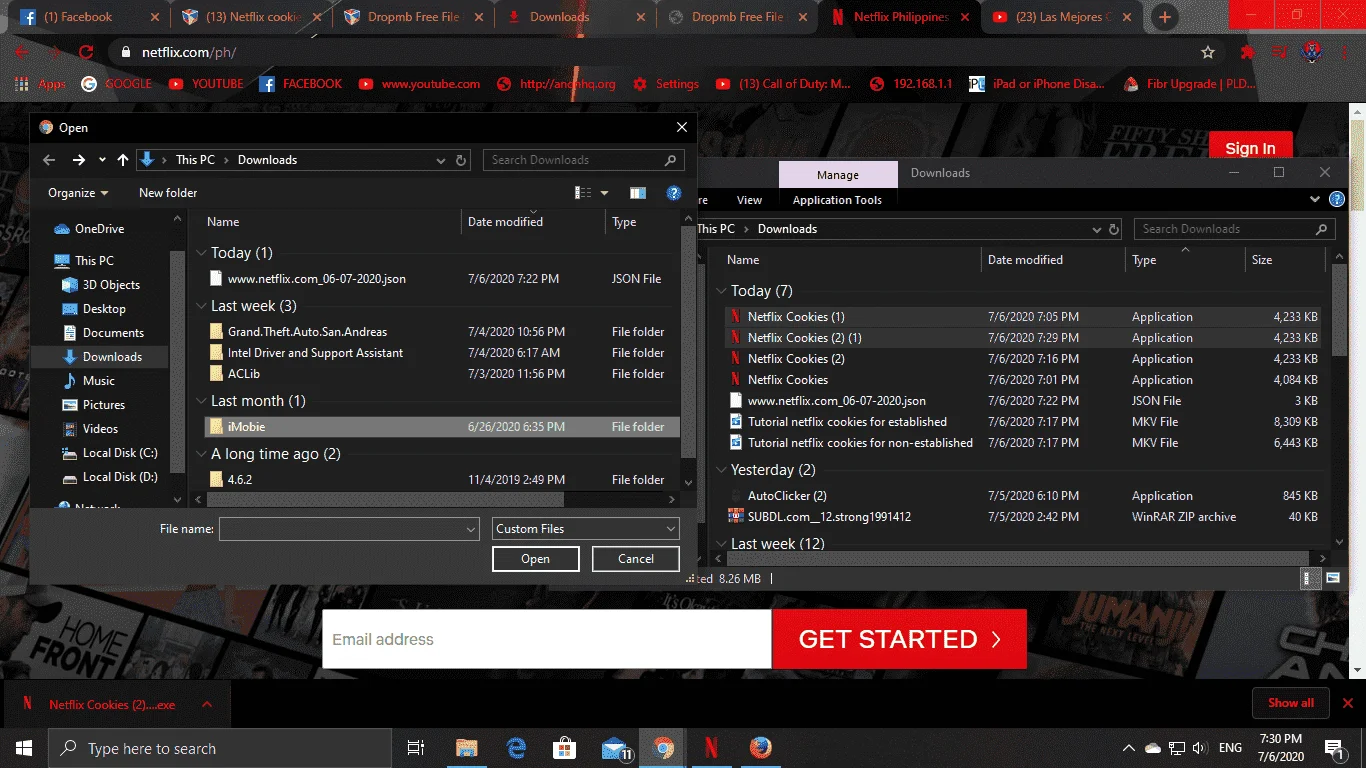
Task: Refresh the Downloads folder in Open dialog
Action: tap(461, 160)
